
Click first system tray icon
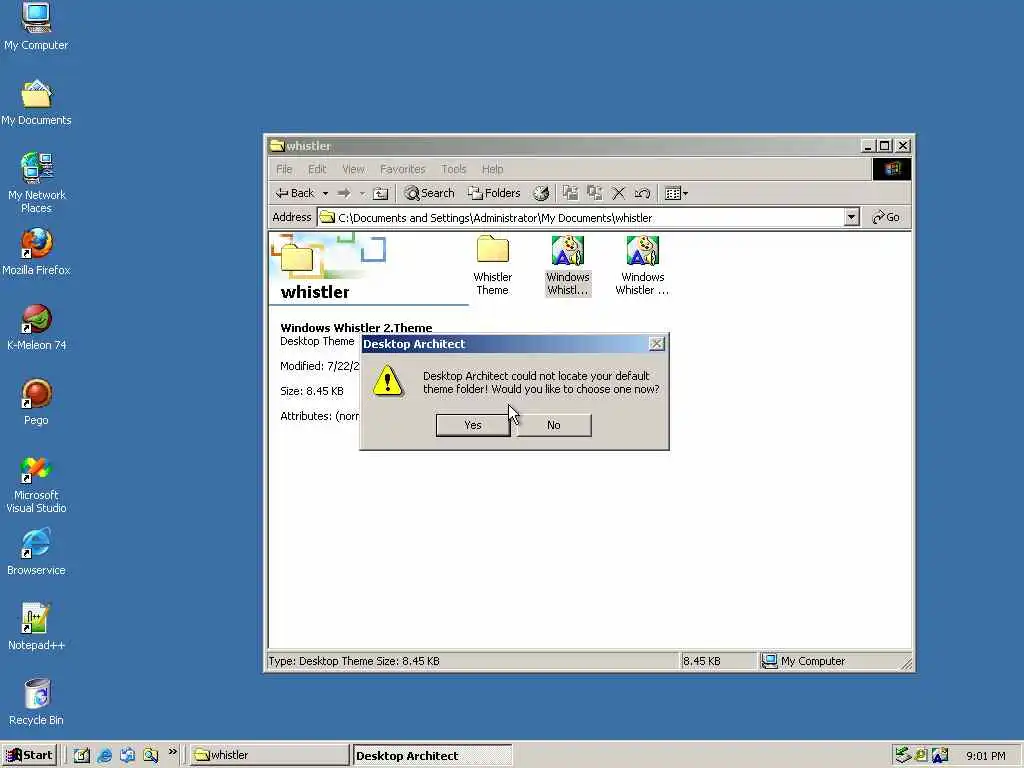coord(903,756)
